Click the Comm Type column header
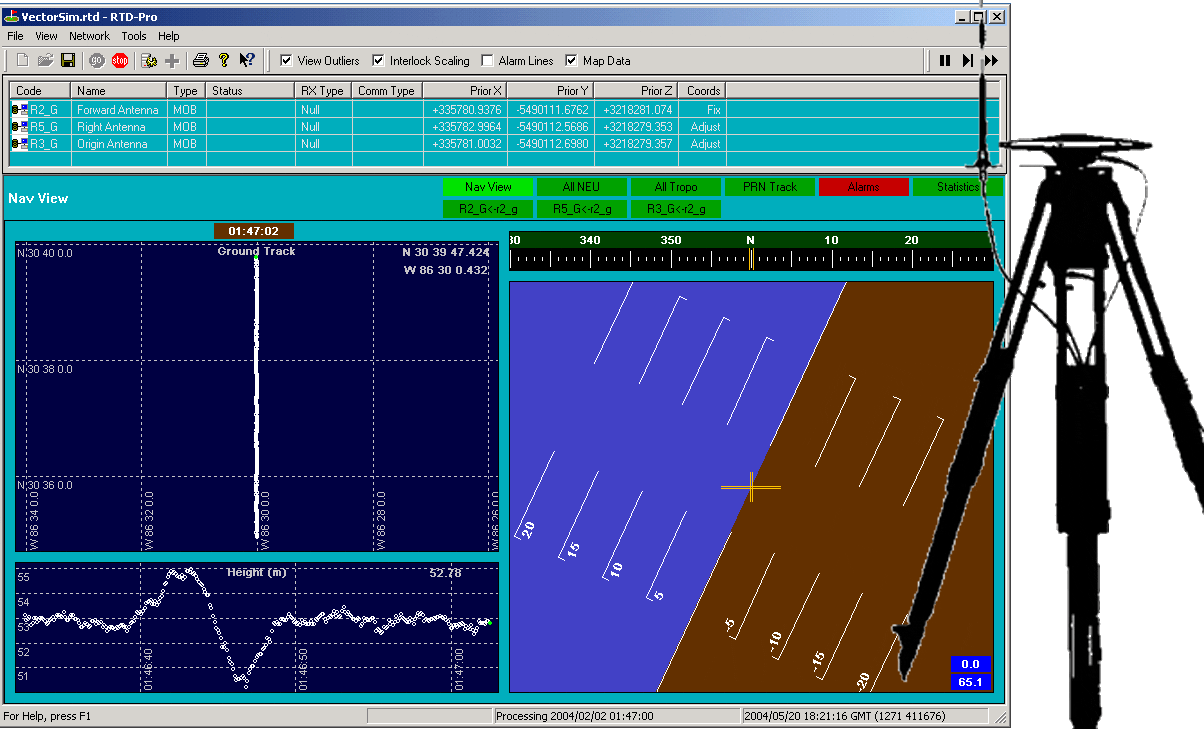The width and height of the screenshot is (1204, 729). (x=387, y=91)
